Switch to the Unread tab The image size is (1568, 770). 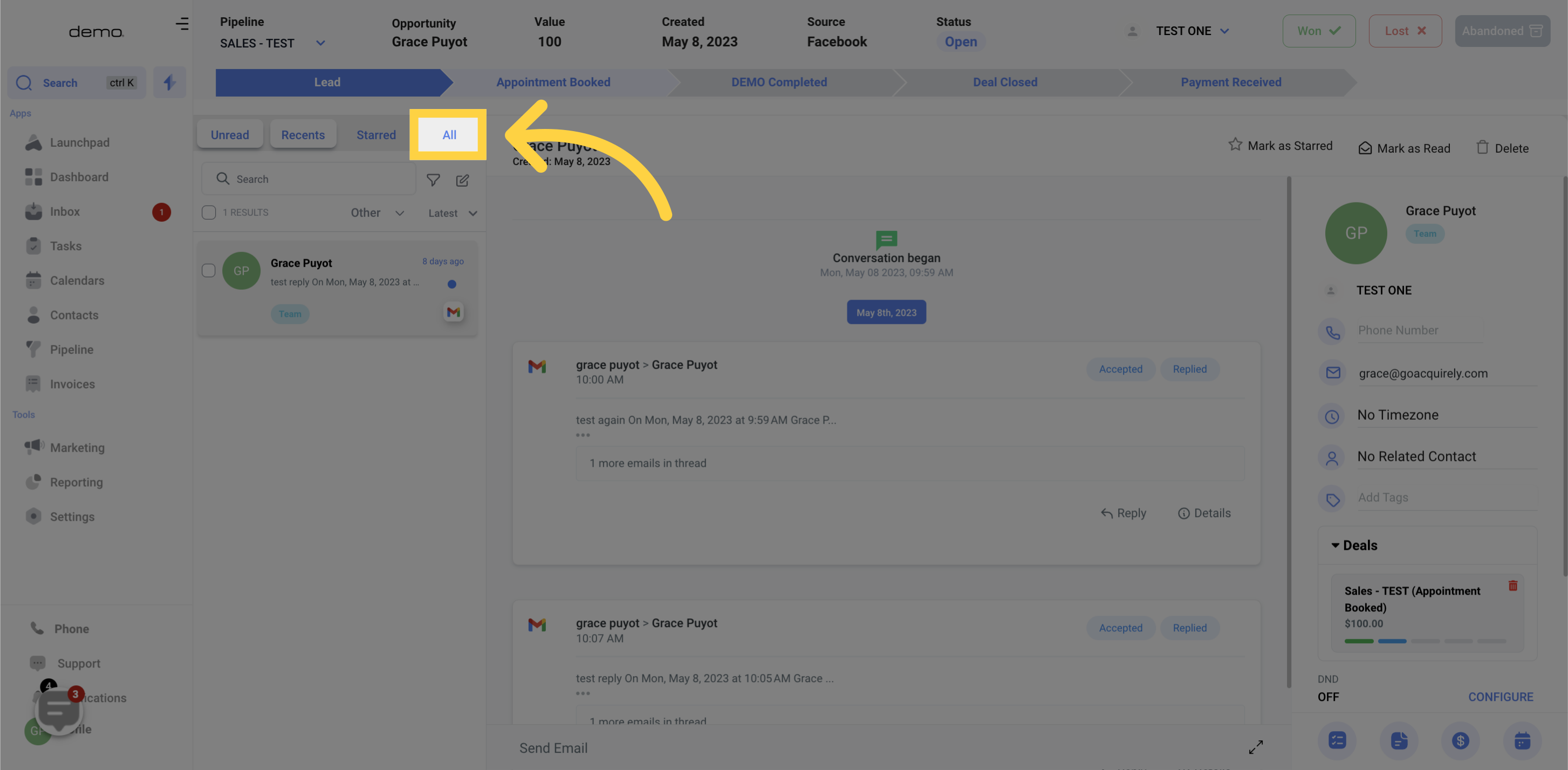click(x=229, y=134)
